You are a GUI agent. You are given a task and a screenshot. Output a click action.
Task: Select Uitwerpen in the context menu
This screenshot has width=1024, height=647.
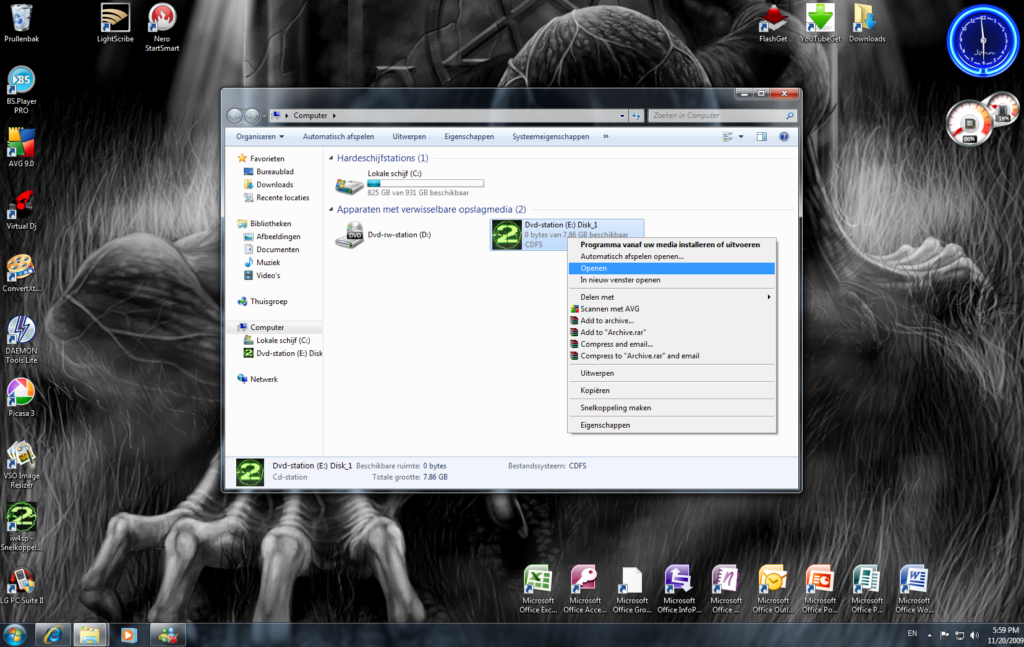tap(672, 373)
